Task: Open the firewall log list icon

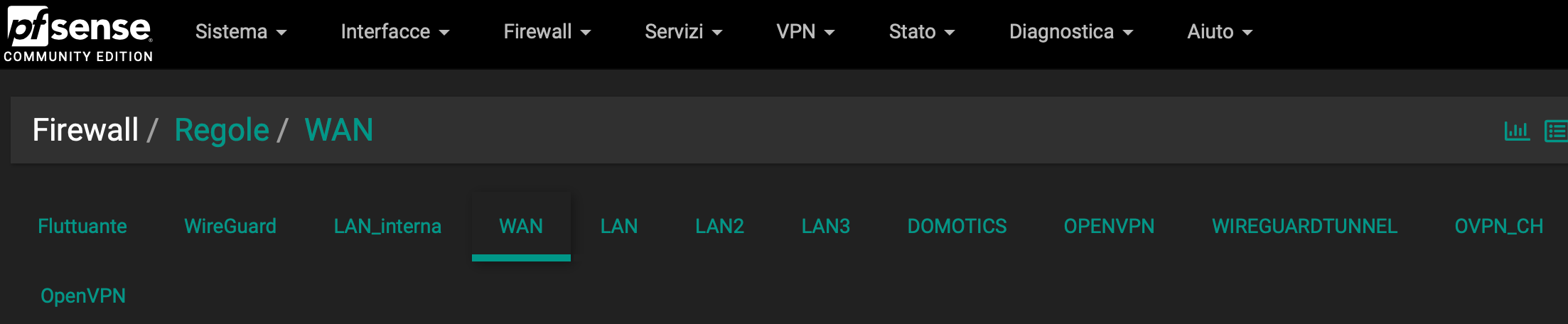Action: (x=1556, y=131)
